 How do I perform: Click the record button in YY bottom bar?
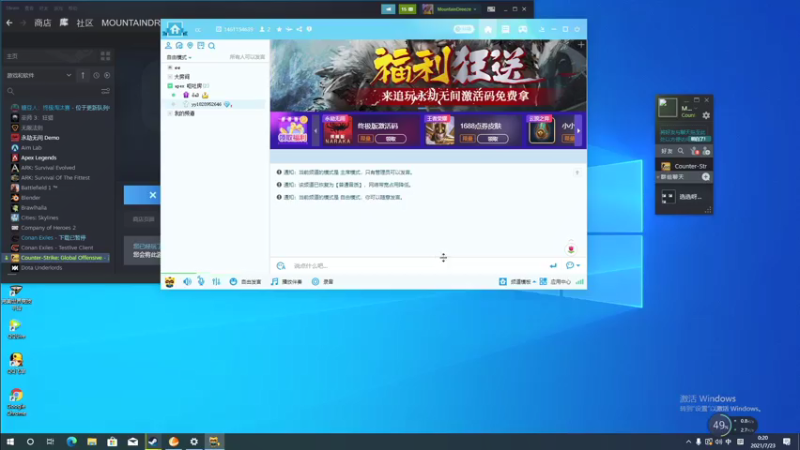click(322, 282)
